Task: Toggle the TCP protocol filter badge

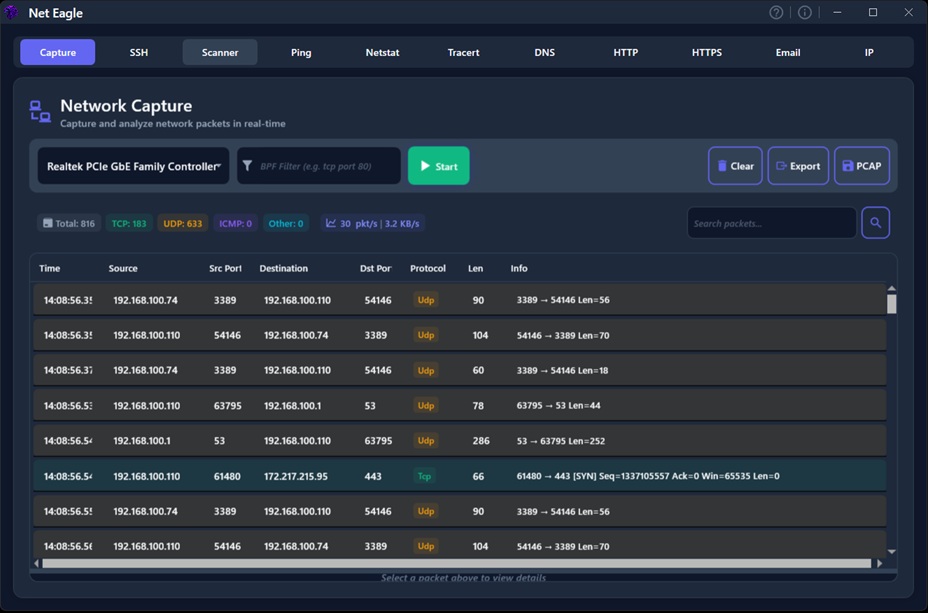Action: click(129, 222)
